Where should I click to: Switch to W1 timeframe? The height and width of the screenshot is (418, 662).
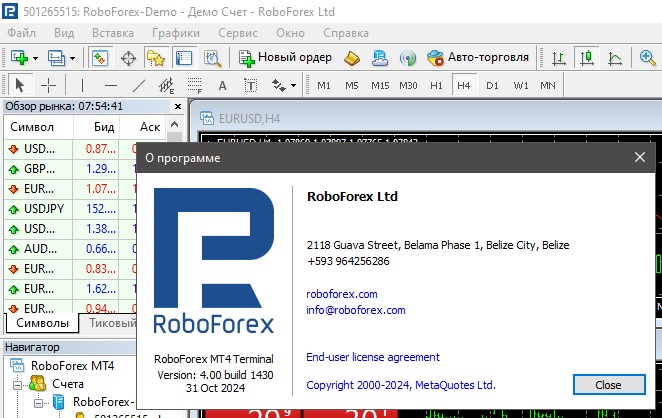tap(521, 86)
